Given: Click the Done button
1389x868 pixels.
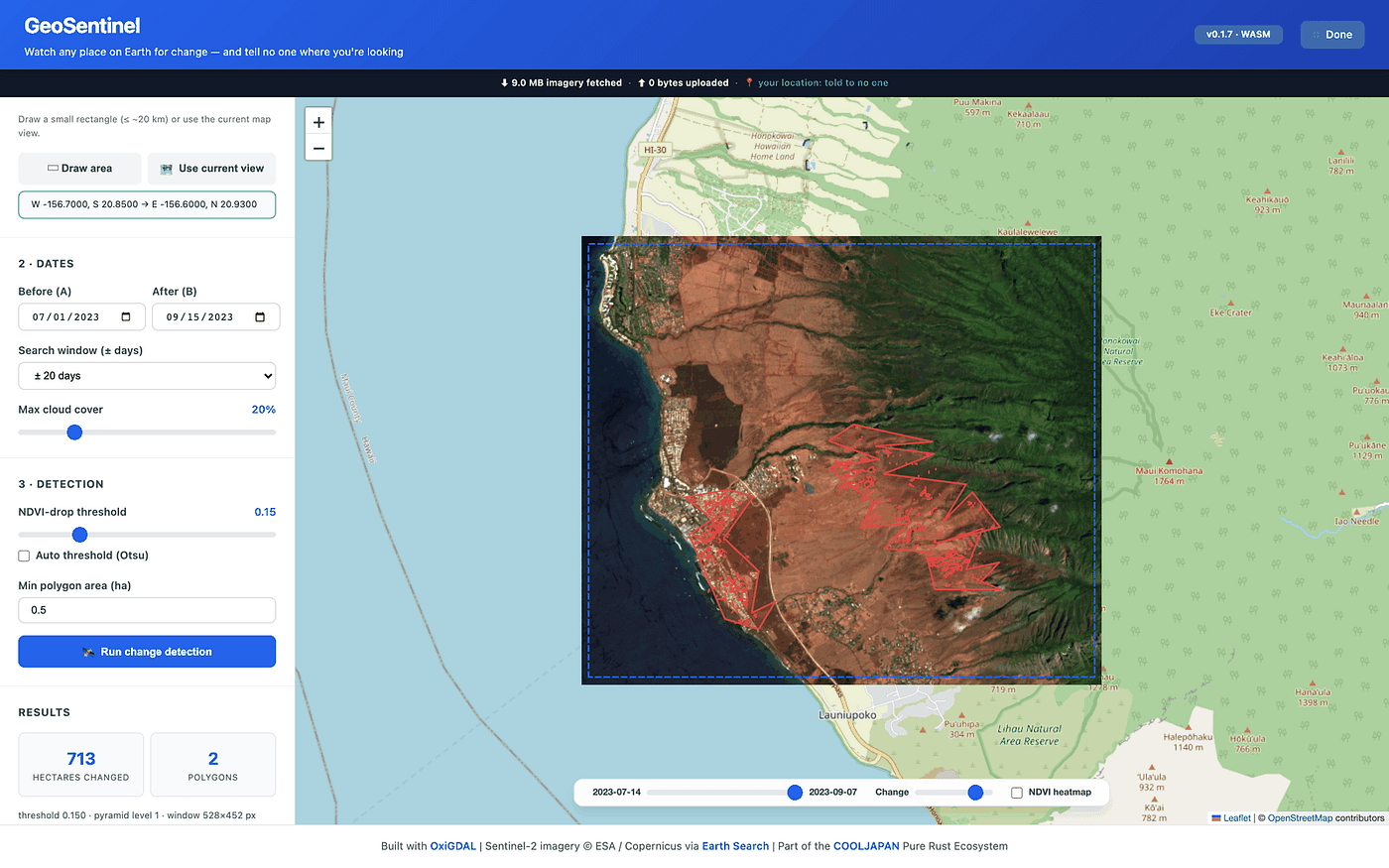Looking at the screenshot, I should click(1332, 35).
